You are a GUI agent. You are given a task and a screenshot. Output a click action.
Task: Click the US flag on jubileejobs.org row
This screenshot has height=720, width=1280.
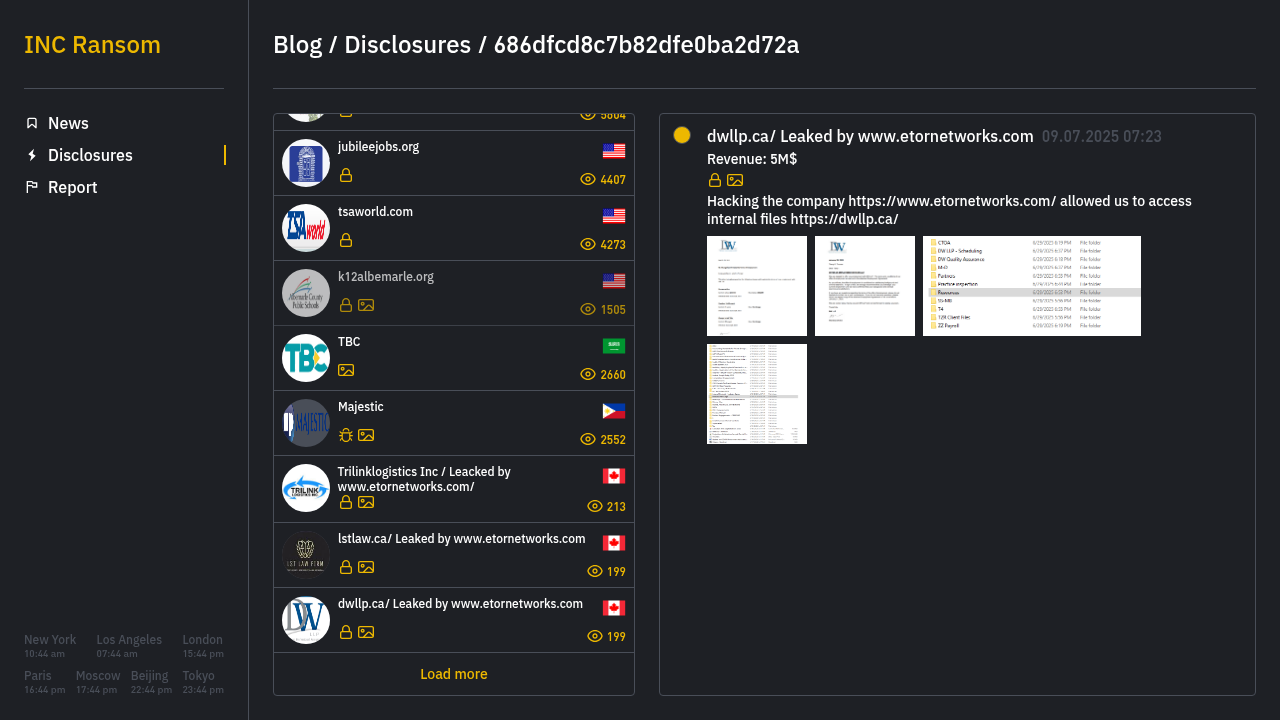614,151
